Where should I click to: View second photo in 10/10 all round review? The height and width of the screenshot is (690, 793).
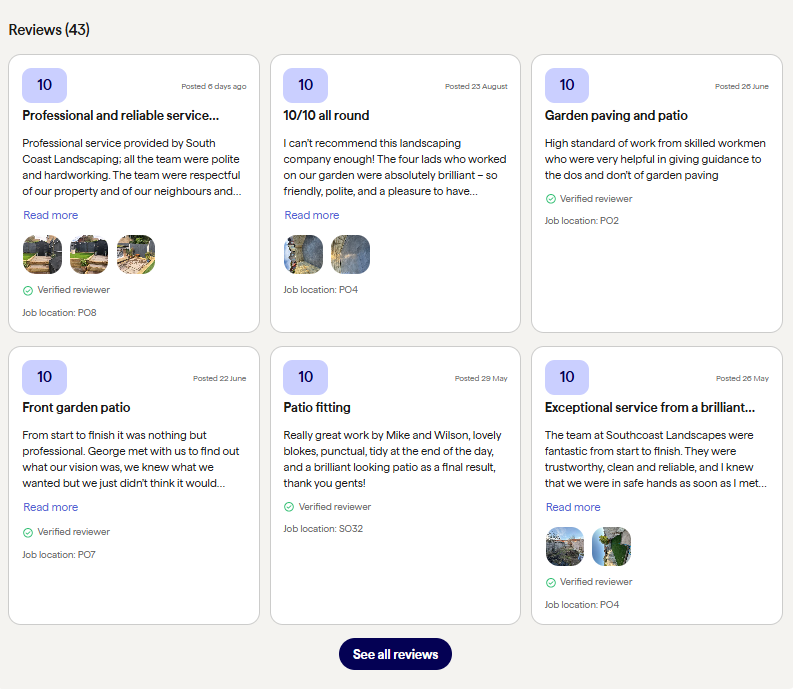pyautogui.click(x=350, y=255)
